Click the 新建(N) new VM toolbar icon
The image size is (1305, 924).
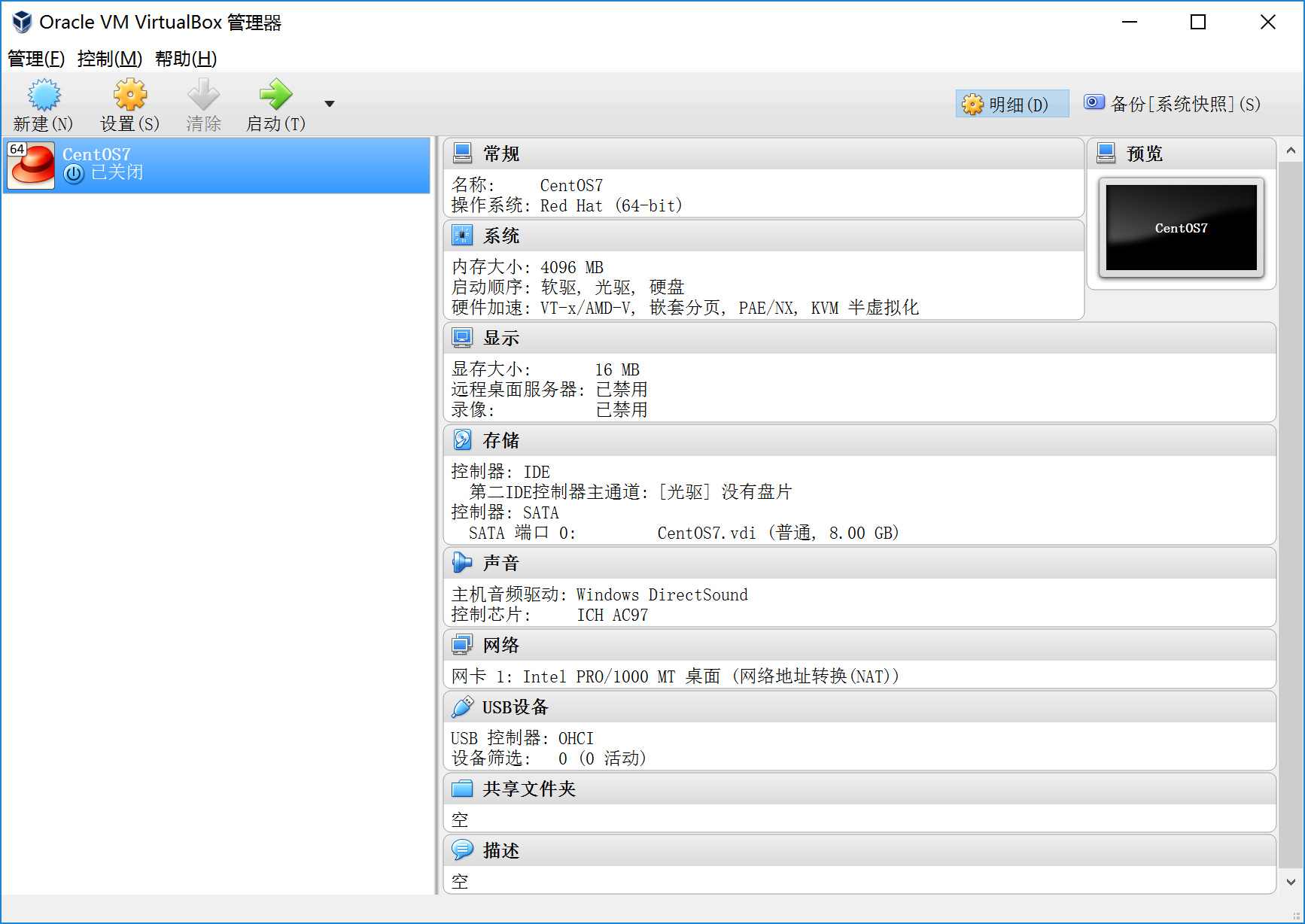[x=44, y=96]
